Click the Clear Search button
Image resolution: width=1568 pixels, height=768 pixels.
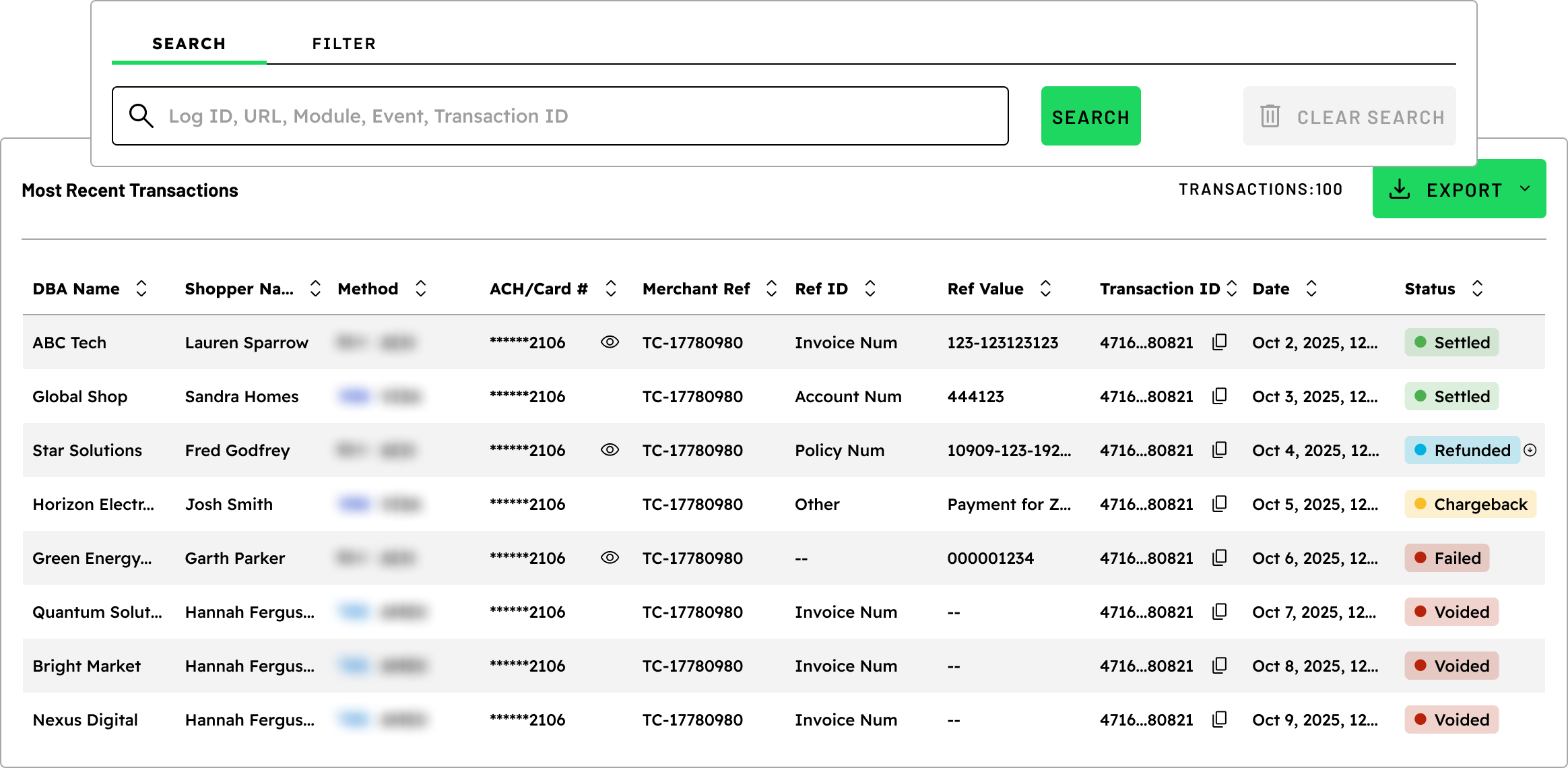pyautogui.click(x=1349, y=116)
